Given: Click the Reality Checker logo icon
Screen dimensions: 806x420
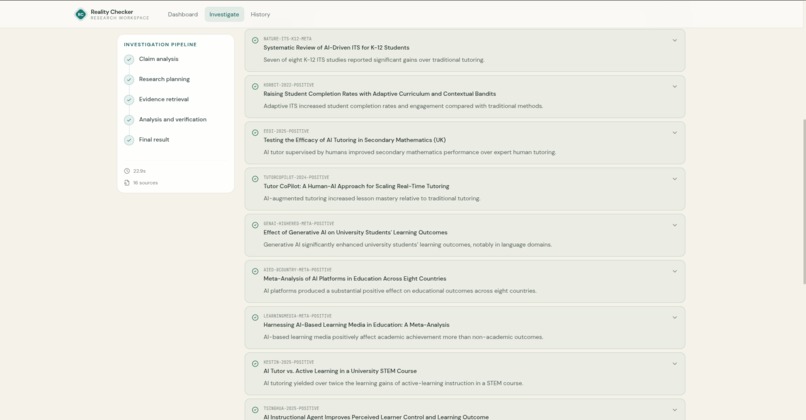Looking at the screenshot, I should point(80,14).
